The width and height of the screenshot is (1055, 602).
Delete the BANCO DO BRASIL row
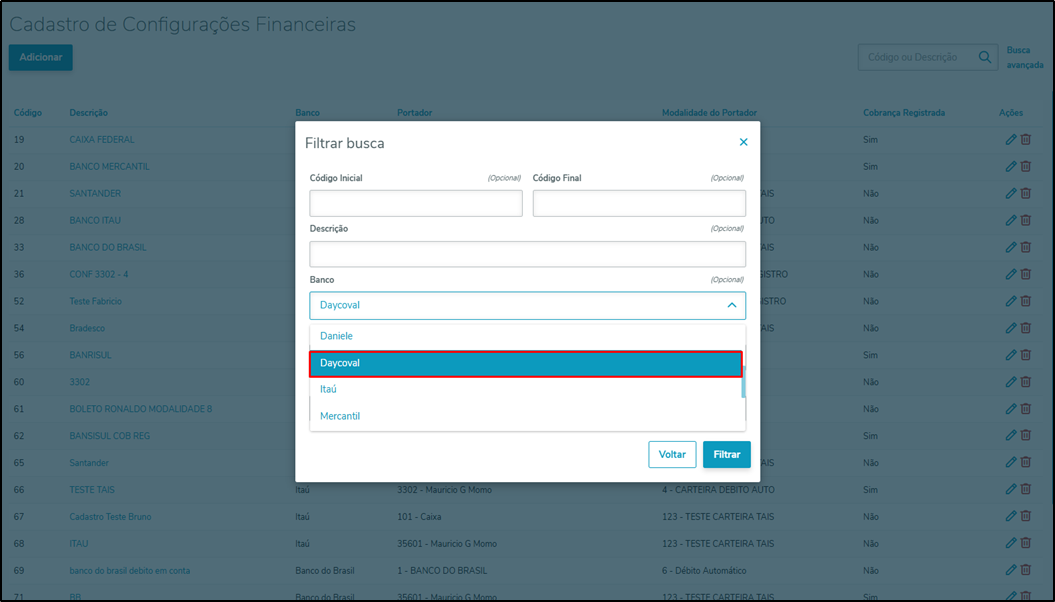tap(1025, 247)
